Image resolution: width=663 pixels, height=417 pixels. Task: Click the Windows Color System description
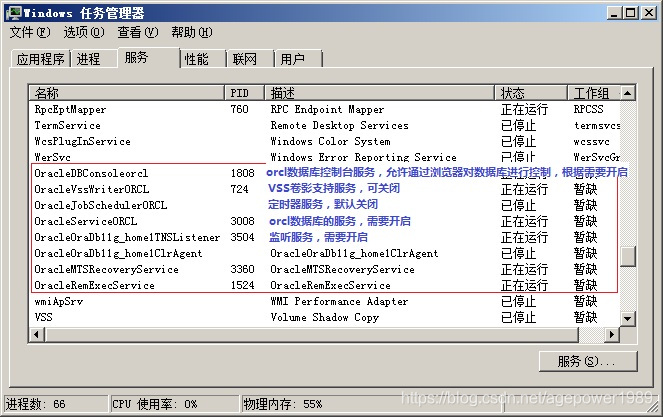tap(330, 141)
